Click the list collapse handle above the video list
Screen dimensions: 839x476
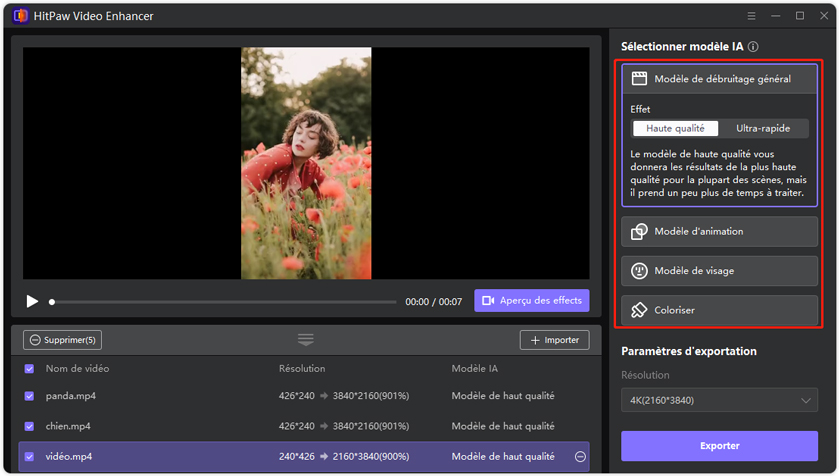[306, 340]
